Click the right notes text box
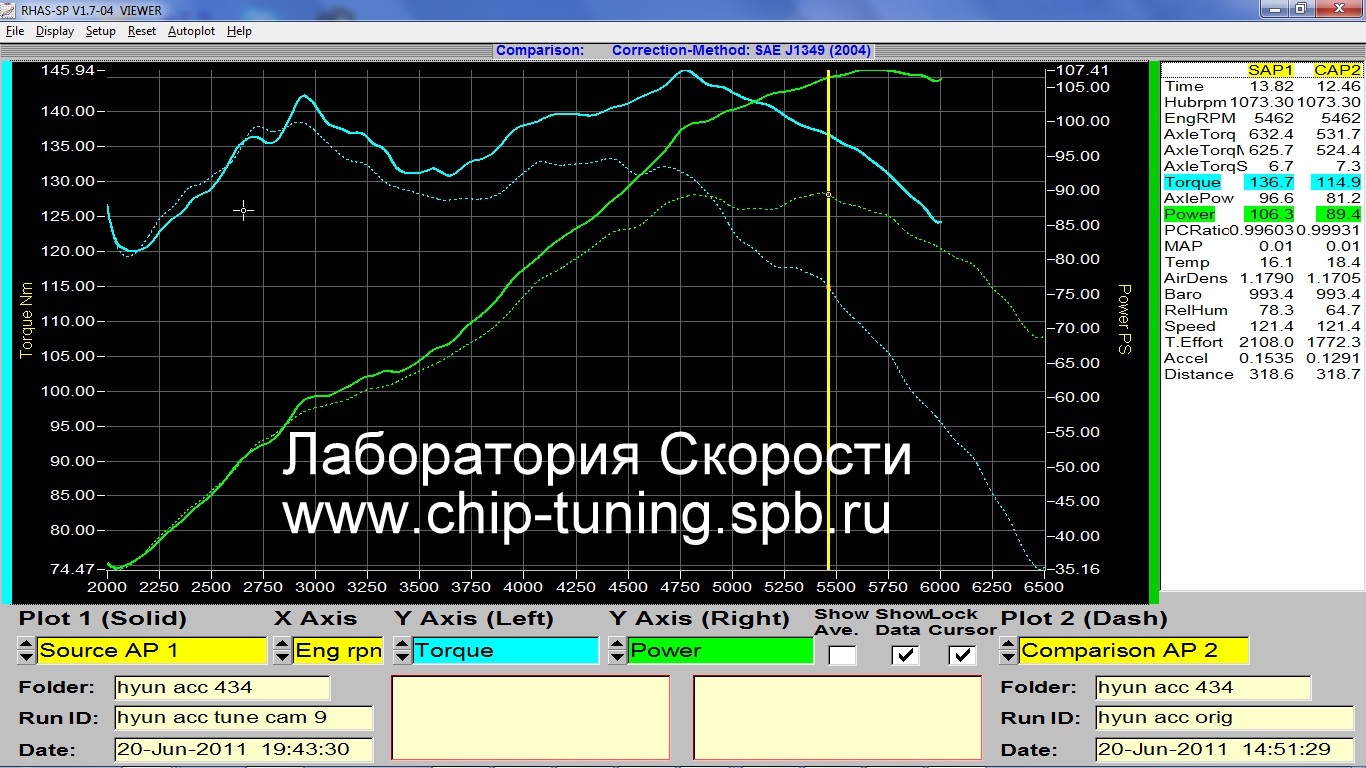The height and width of the screenshot is (768, 1366). click(x=838, y=718)
